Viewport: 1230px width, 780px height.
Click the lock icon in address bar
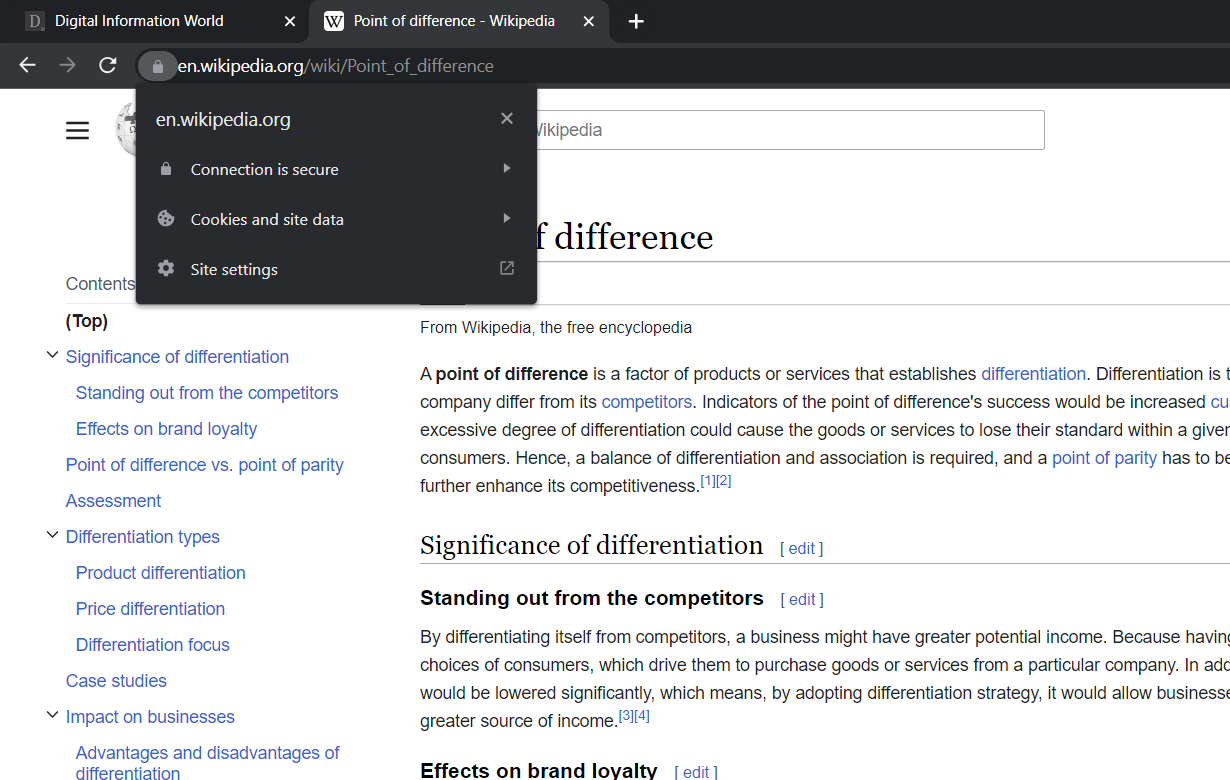click(157, 66)
